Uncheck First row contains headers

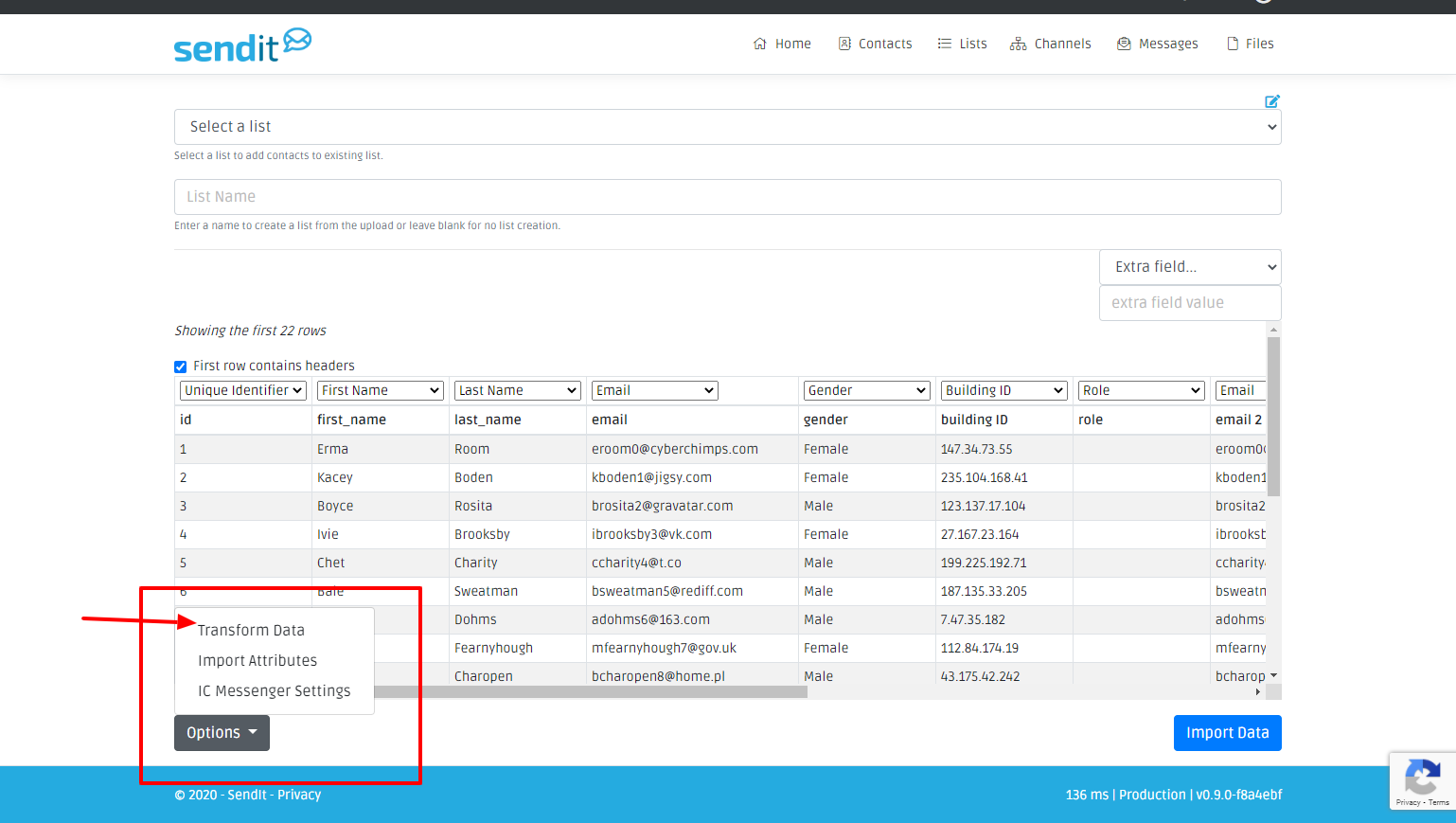click(x=181, y=367)
